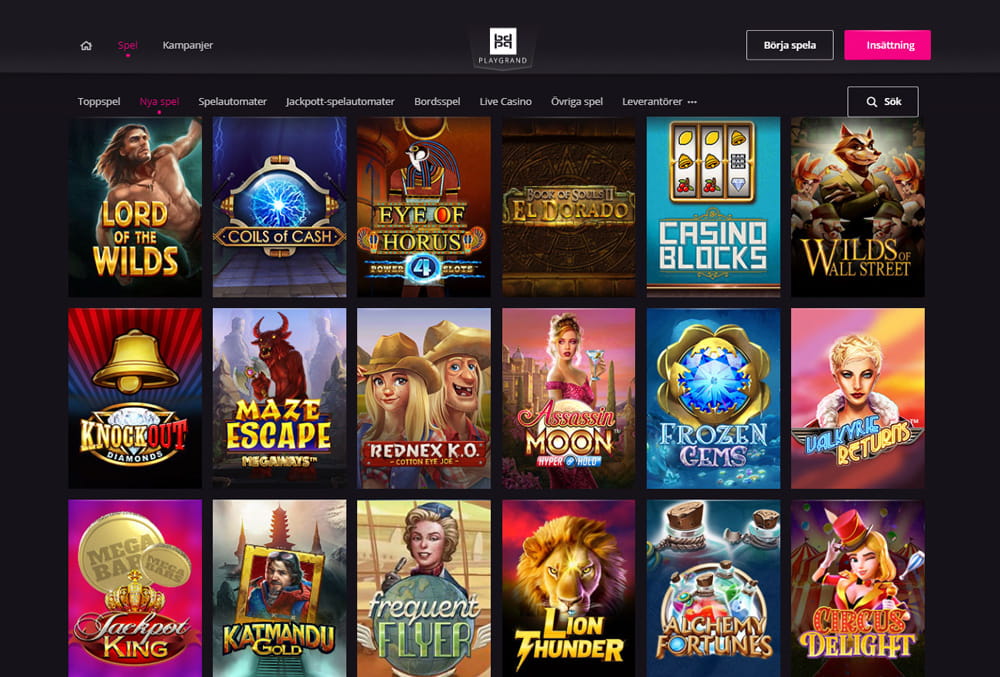Click the PlayGrand logo
Image resolution: width=1000 pixels, height=677 pixels.
(503, 47)
